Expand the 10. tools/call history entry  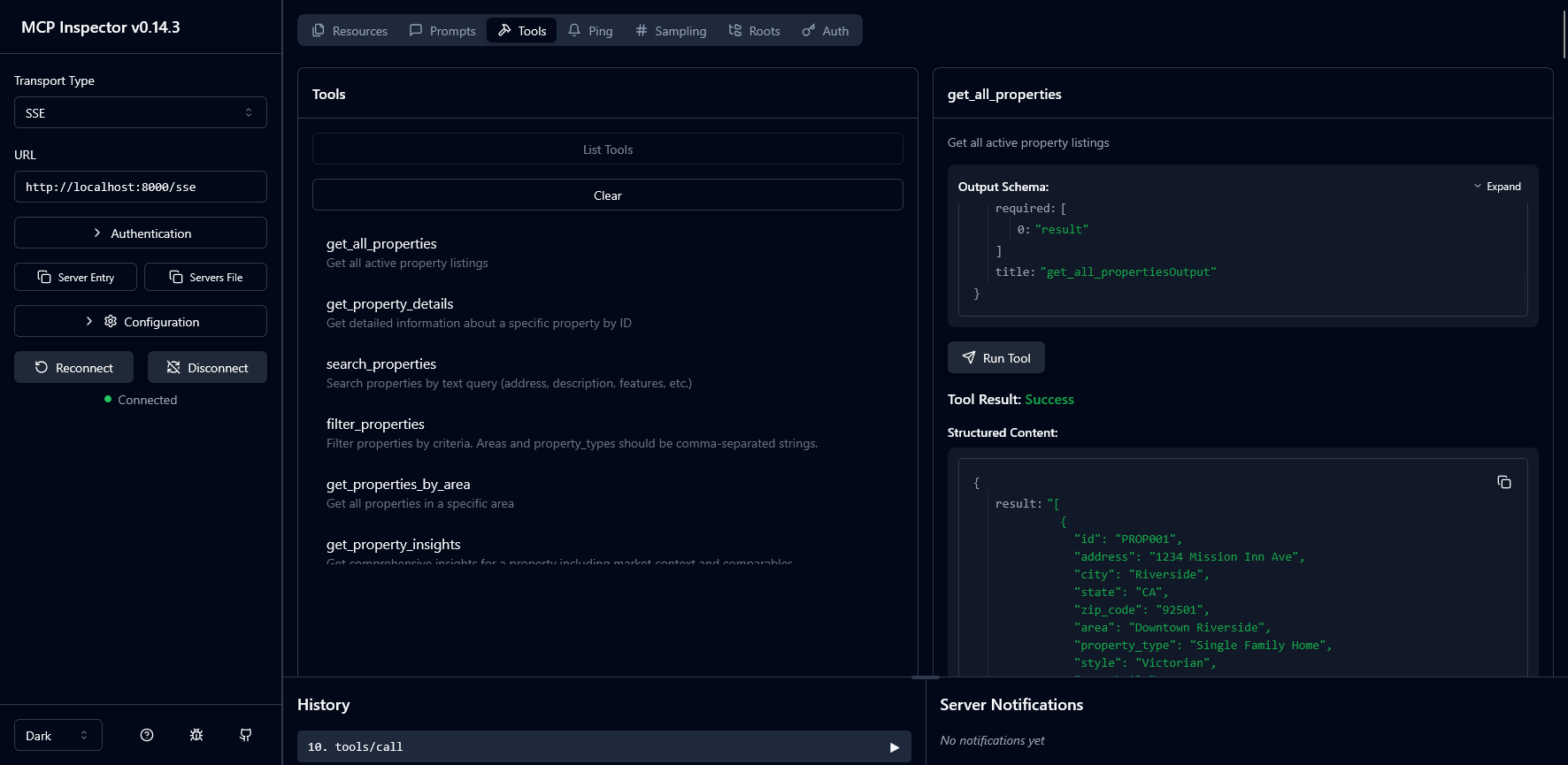coord(604,746)
